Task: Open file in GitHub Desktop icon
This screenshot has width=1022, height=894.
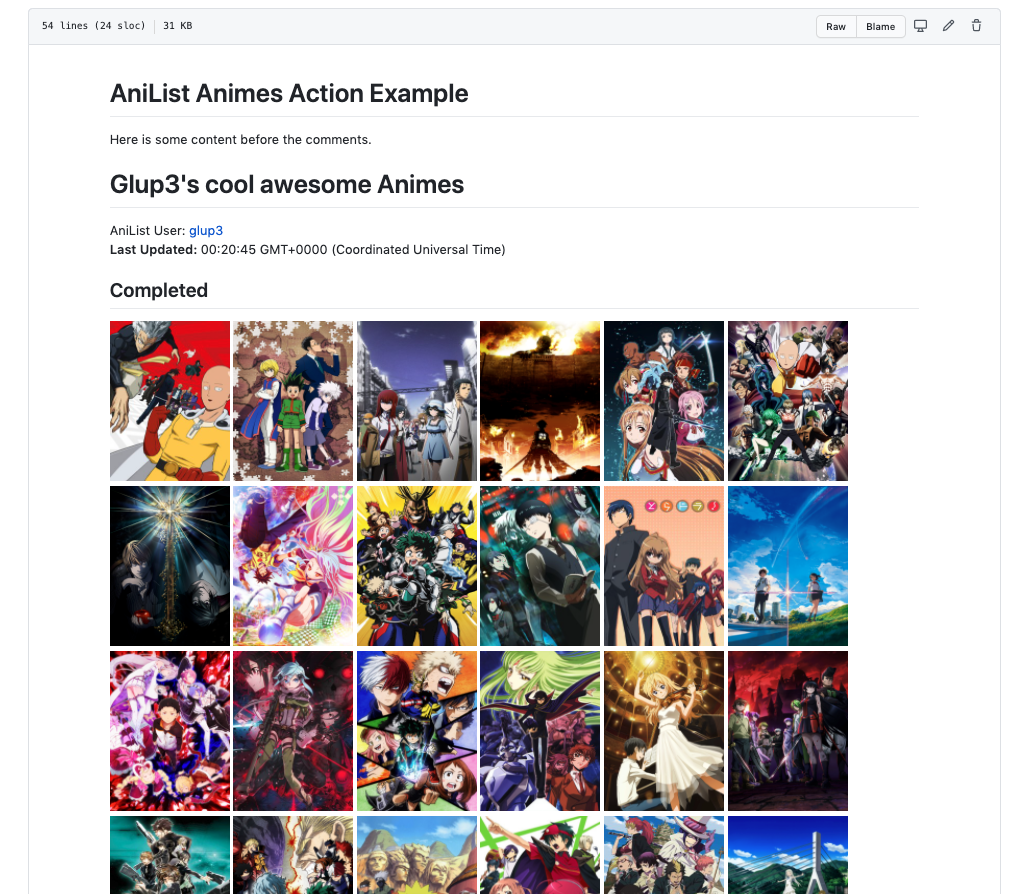Action: (x=920, y=26)
